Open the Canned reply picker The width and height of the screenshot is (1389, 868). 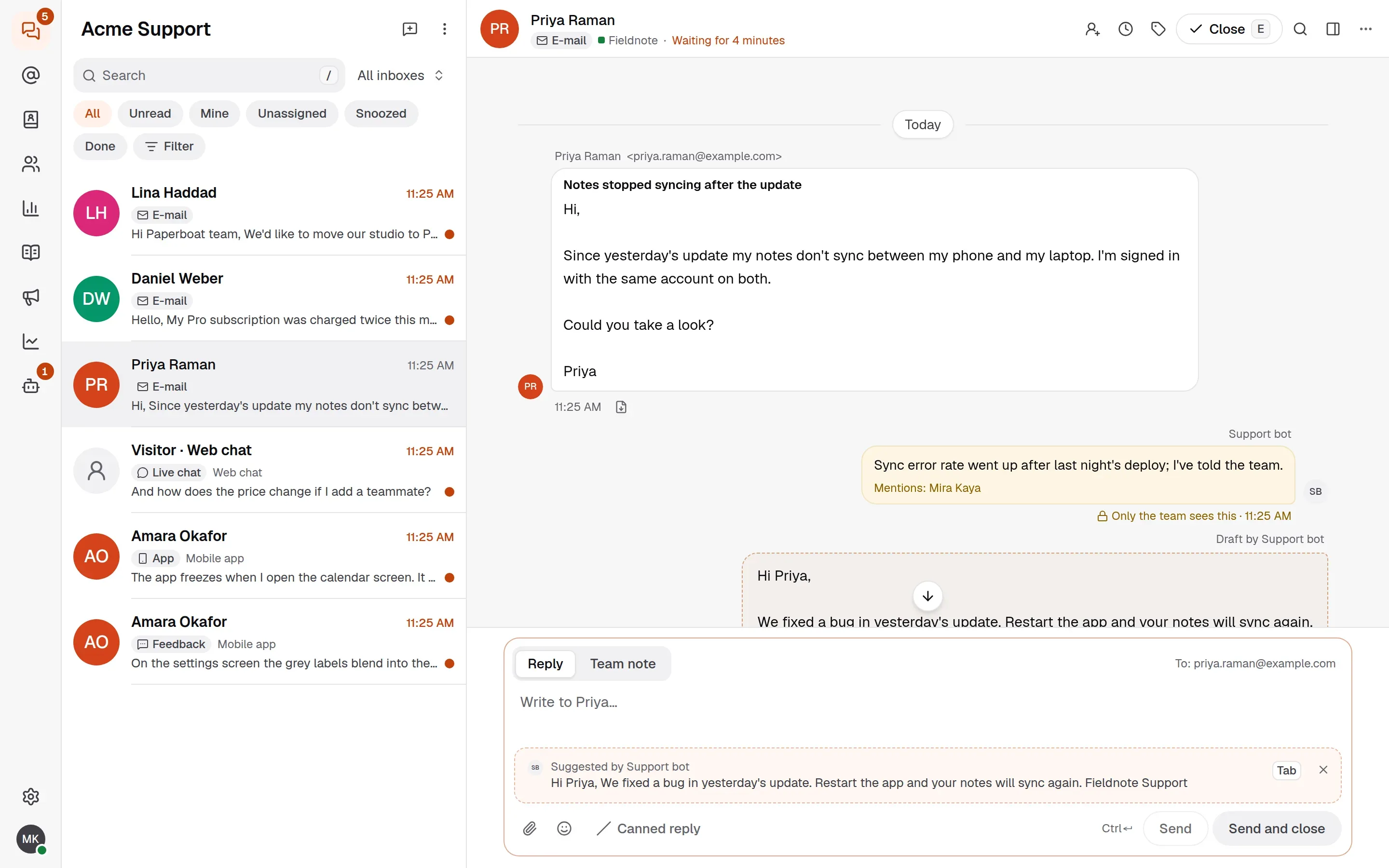[x=649, y=828]
